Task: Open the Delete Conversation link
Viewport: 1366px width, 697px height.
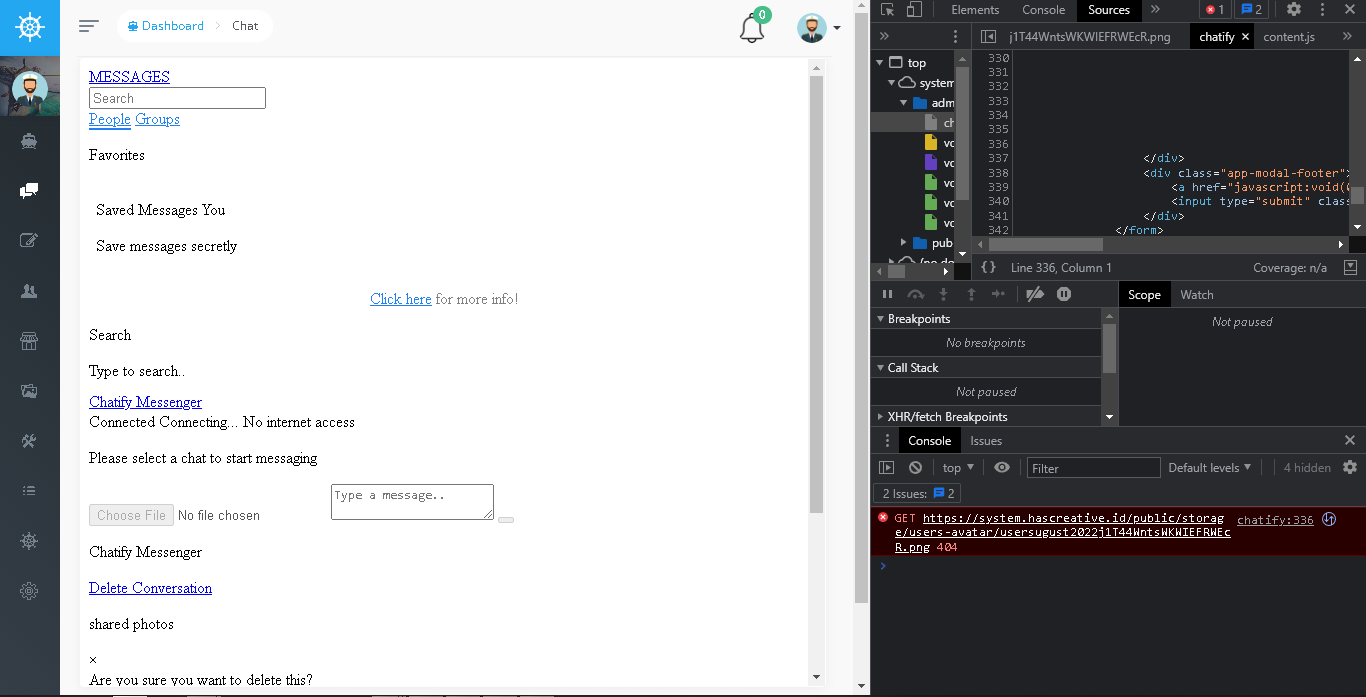Action: coord(150,588)
